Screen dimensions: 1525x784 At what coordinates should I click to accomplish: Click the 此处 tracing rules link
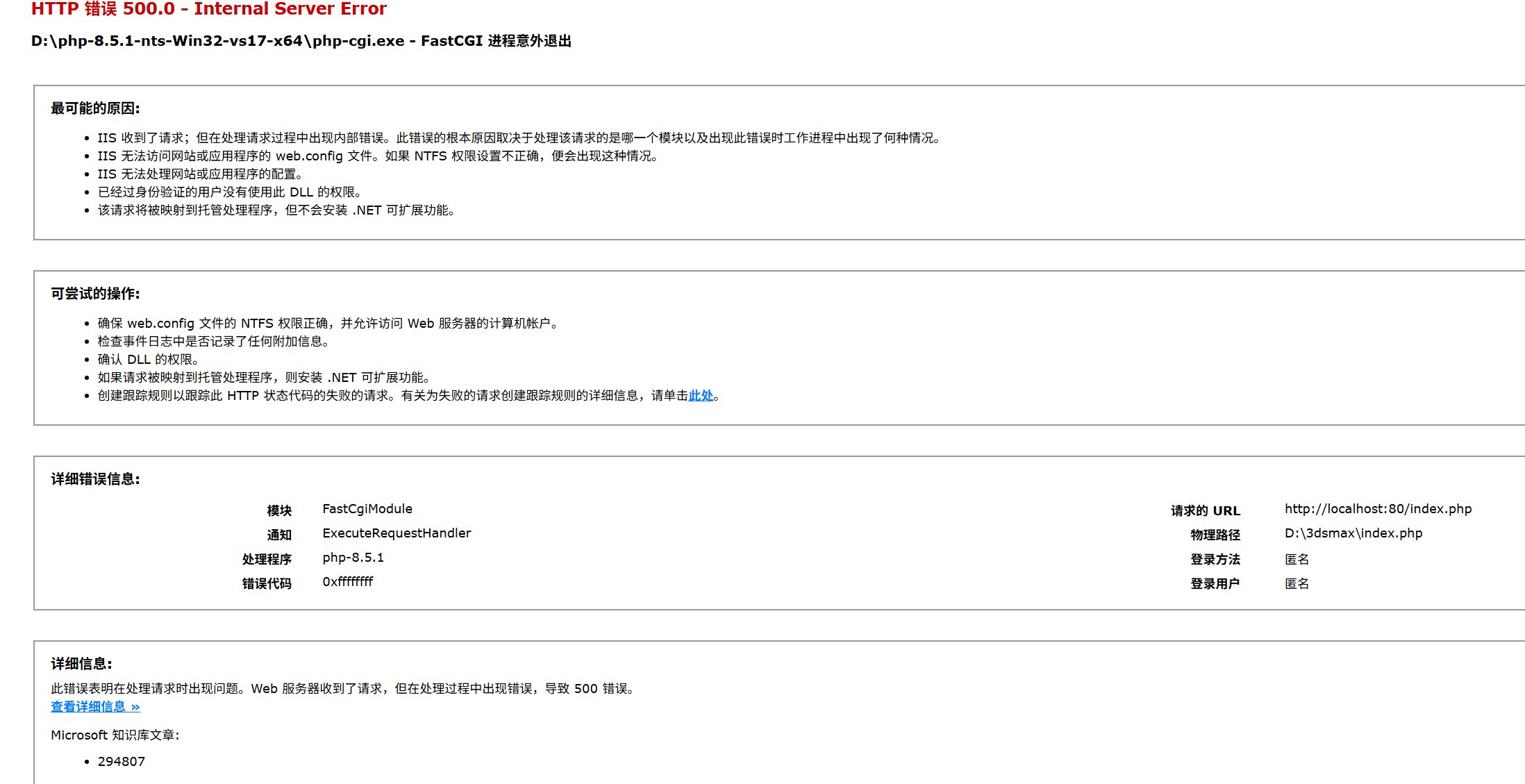(701, 396)
